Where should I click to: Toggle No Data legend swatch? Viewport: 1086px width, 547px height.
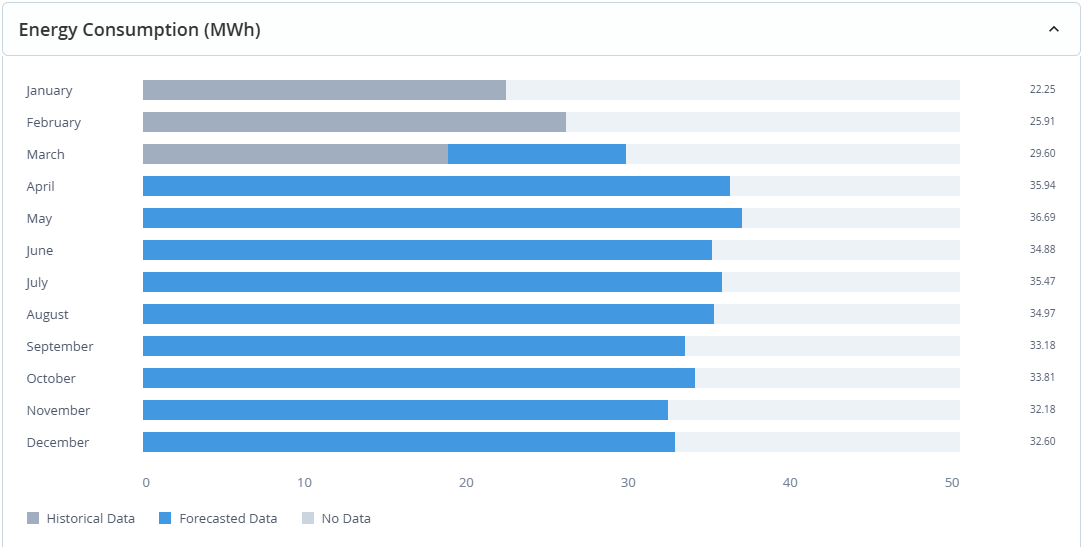[x=308, y=518]
